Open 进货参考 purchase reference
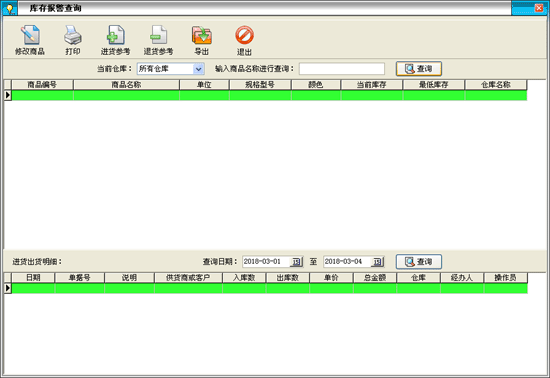550x378 pixels. tap(115, 40)
